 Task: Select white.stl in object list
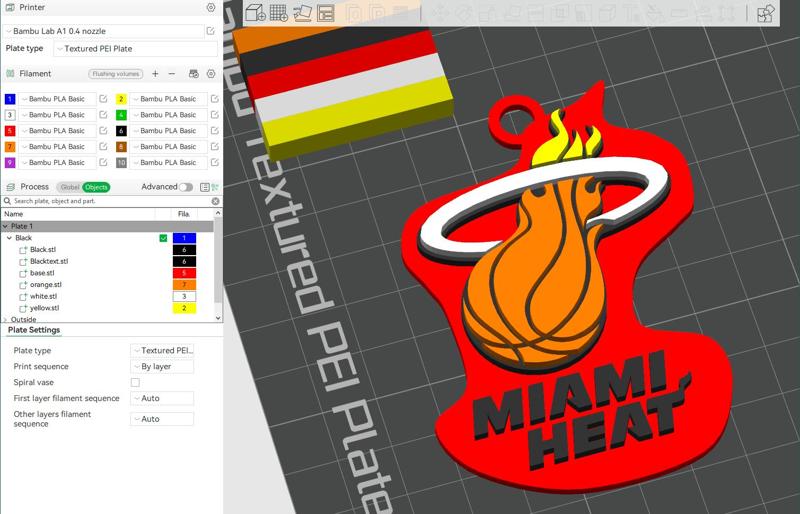[43, 297]
